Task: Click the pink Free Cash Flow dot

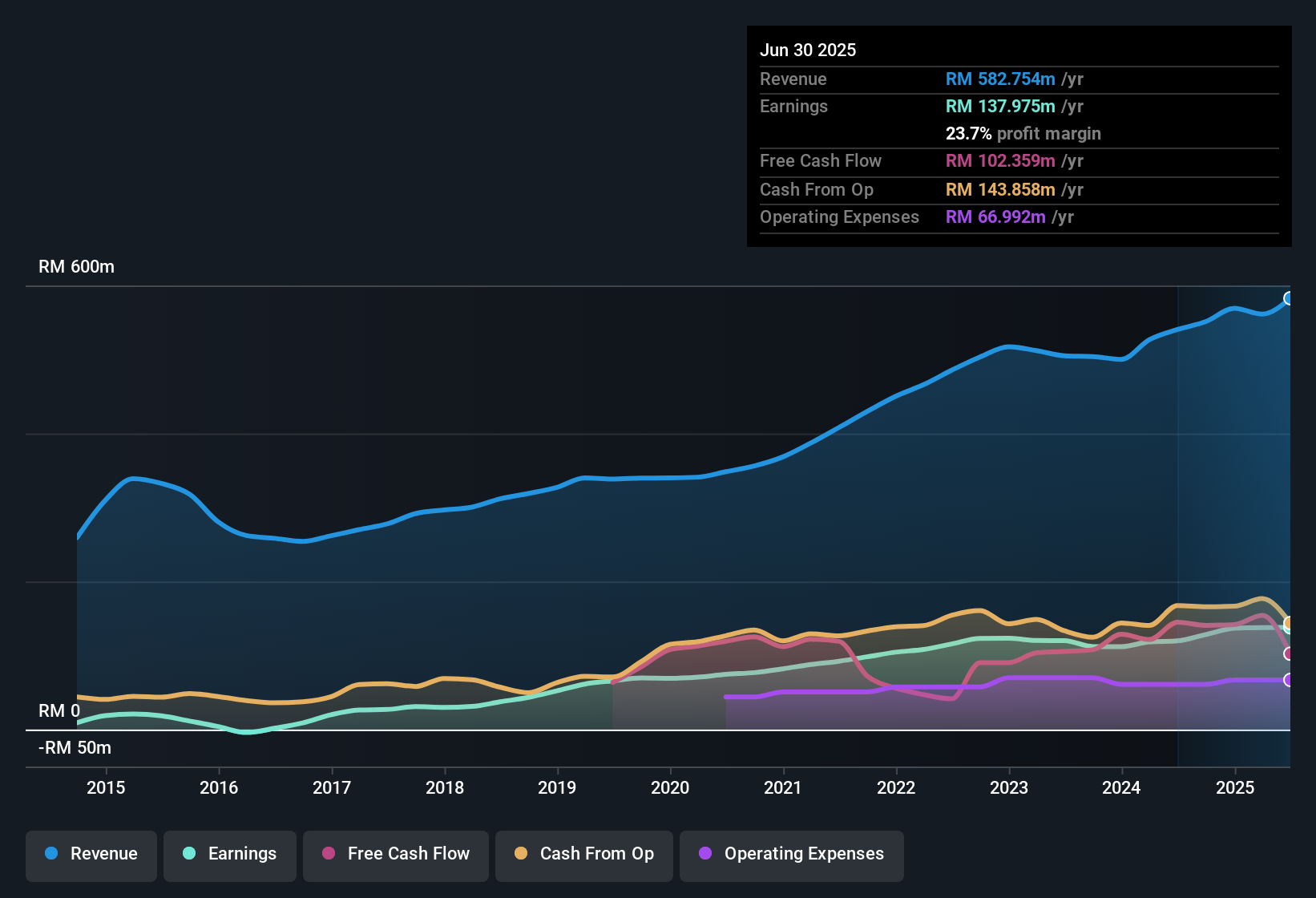Action: (x=329, y=853)
